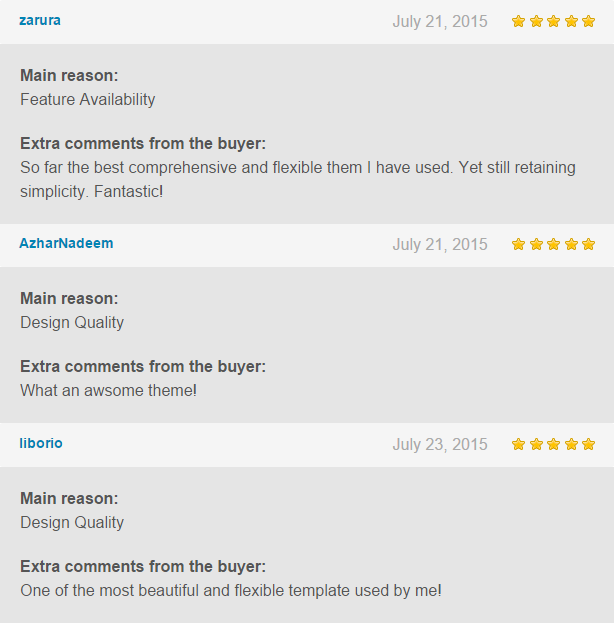Click the July 23, 2015 review date

coord(440,444)
